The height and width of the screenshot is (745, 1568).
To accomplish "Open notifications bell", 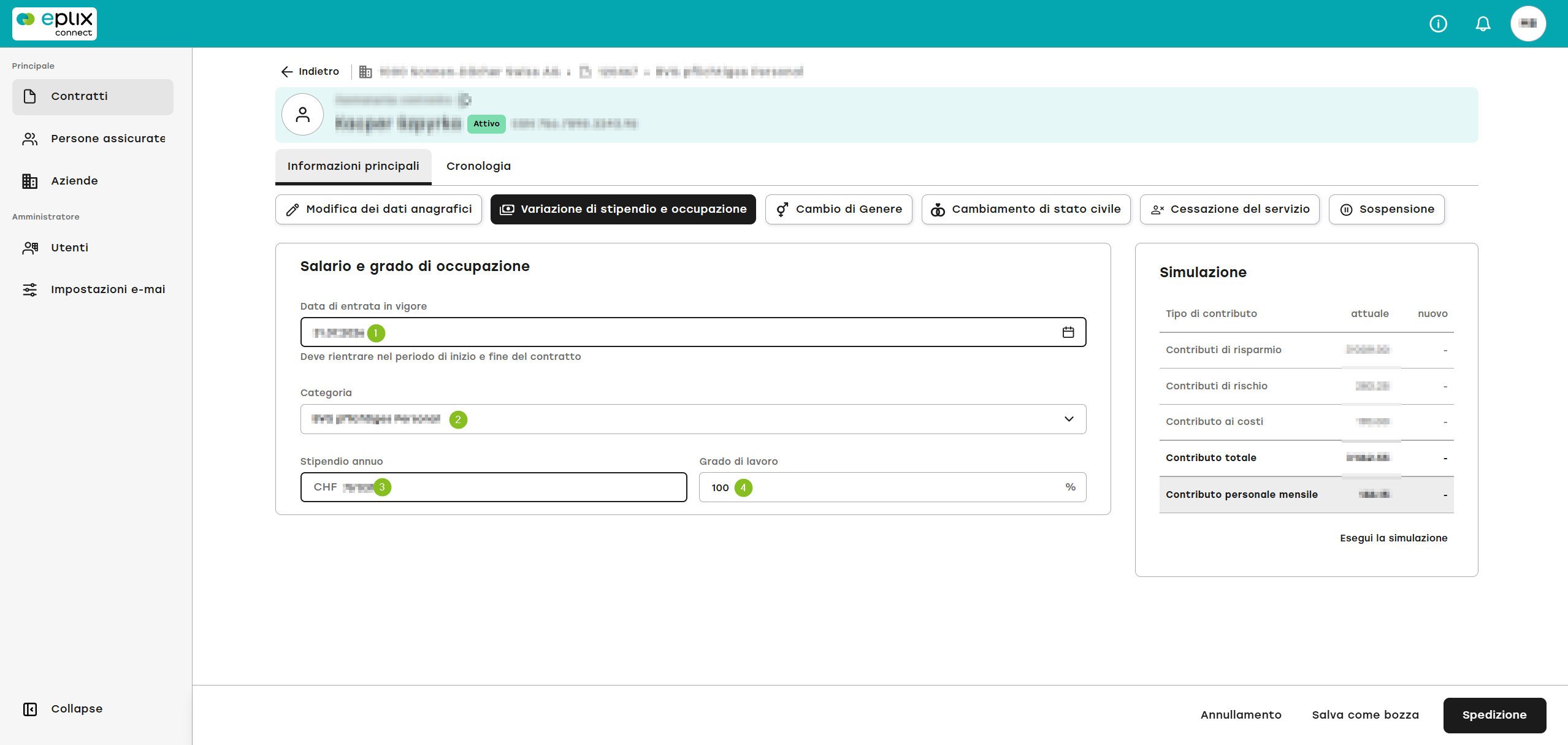I will [x=1483, y=24].
